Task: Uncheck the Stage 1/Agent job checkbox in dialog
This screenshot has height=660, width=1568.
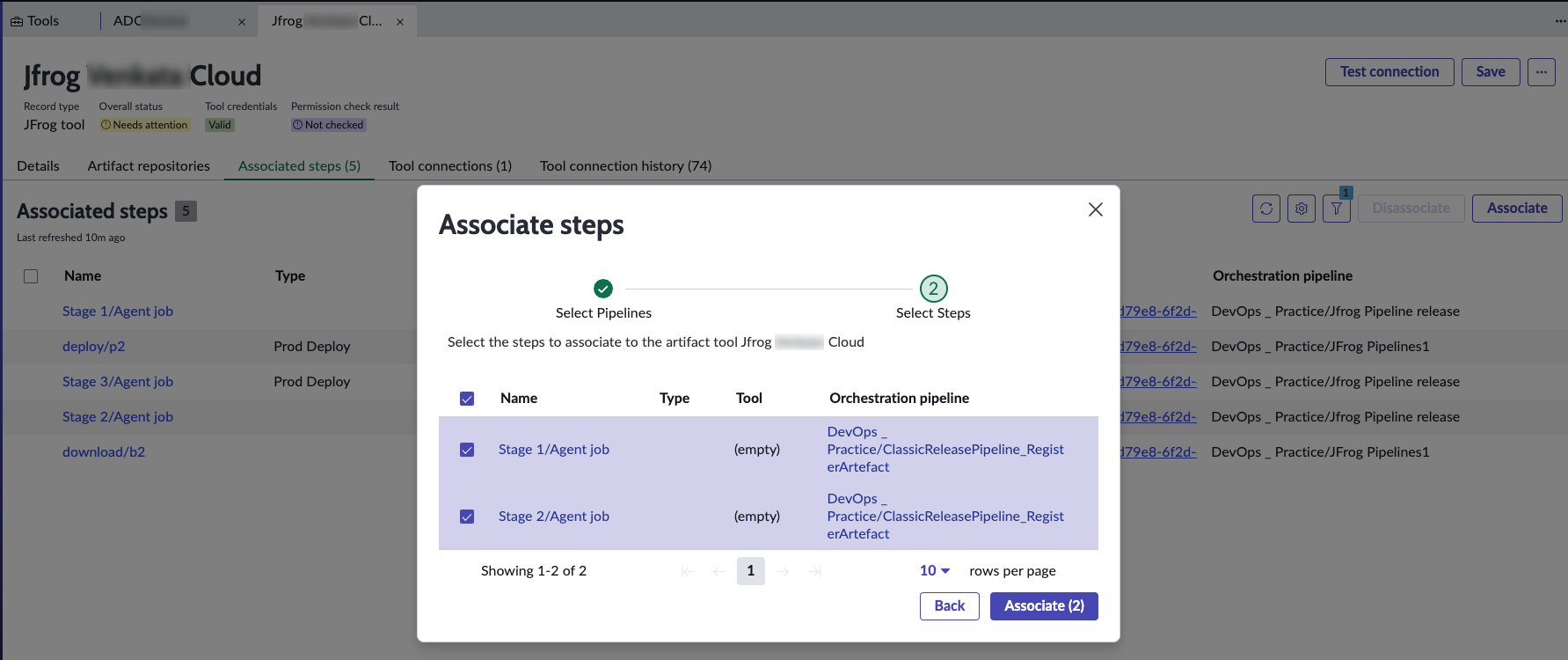Action: pyautogui.click(x=467, y=450)
